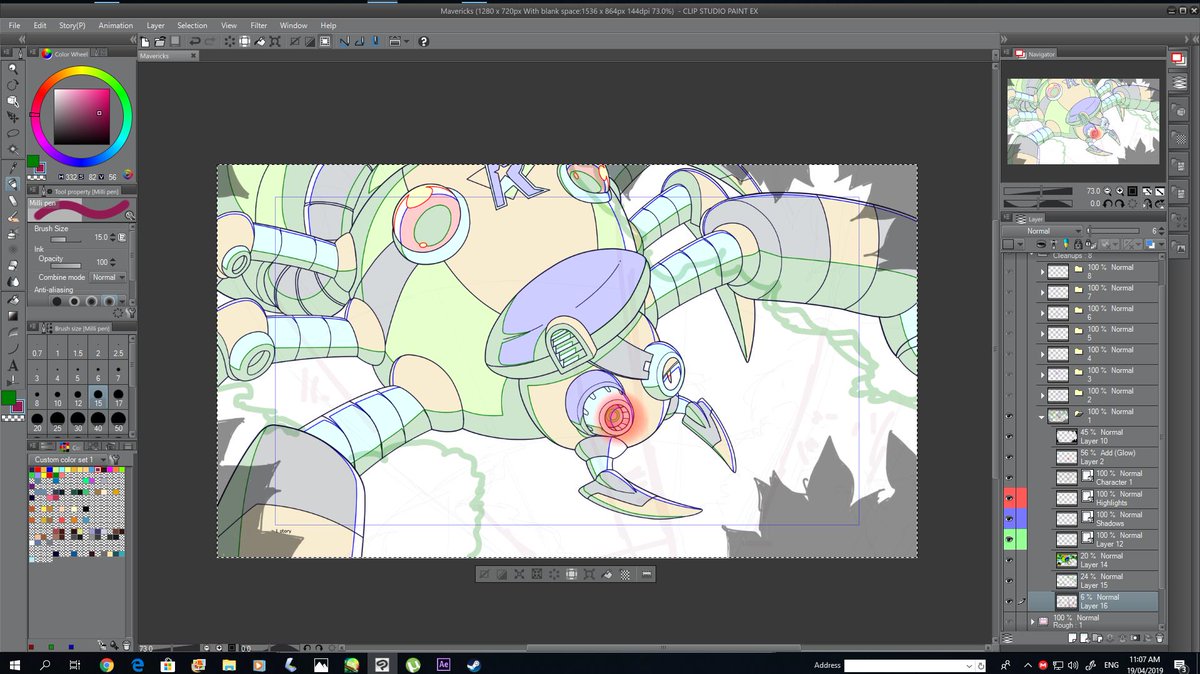Viewport: 1200px width, 674px height.
Task: Switch to the Mavericks canvas tab
Action: [156, 56]
